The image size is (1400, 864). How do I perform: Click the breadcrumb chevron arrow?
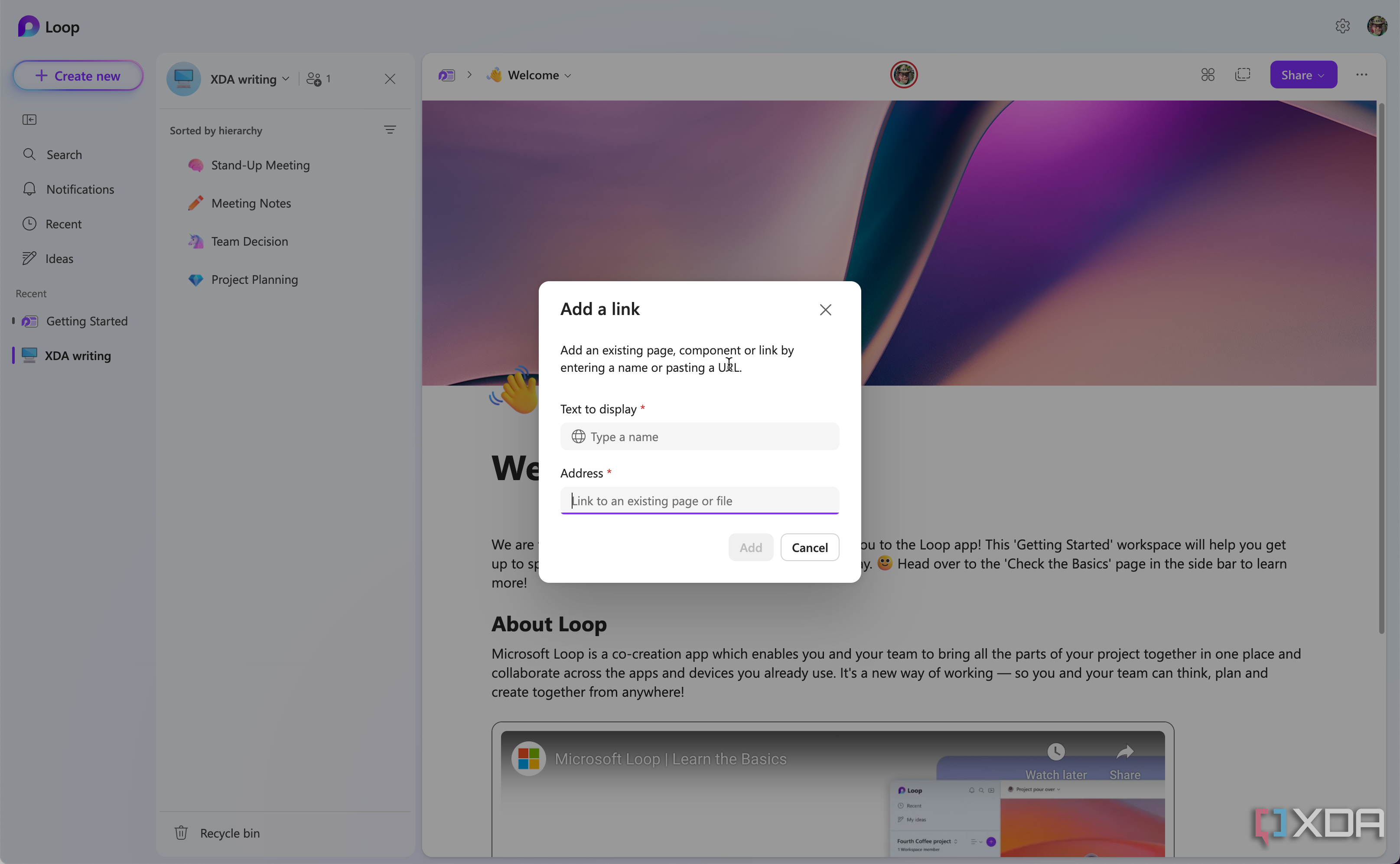[470, 75]
